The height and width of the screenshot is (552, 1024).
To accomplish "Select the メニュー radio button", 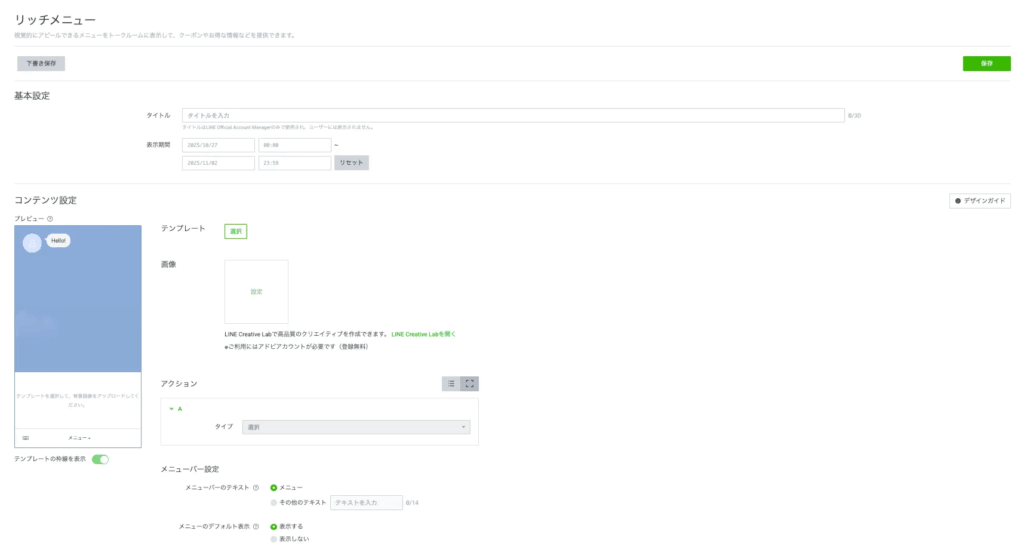I will (274, 487).
